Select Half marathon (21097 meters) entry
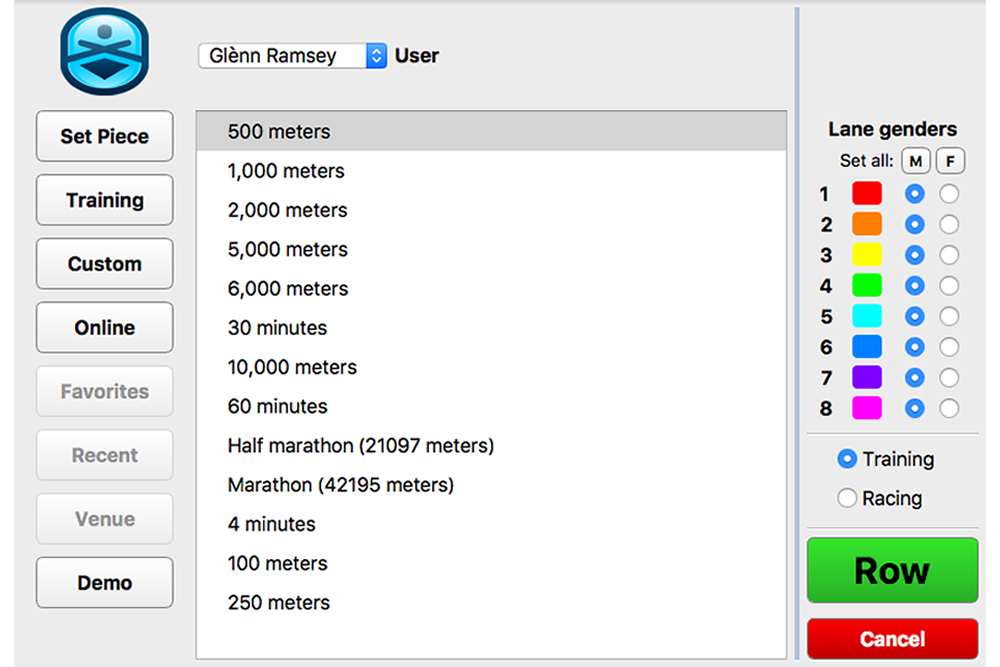1000x667 pixels. click(x=360, y=445)
